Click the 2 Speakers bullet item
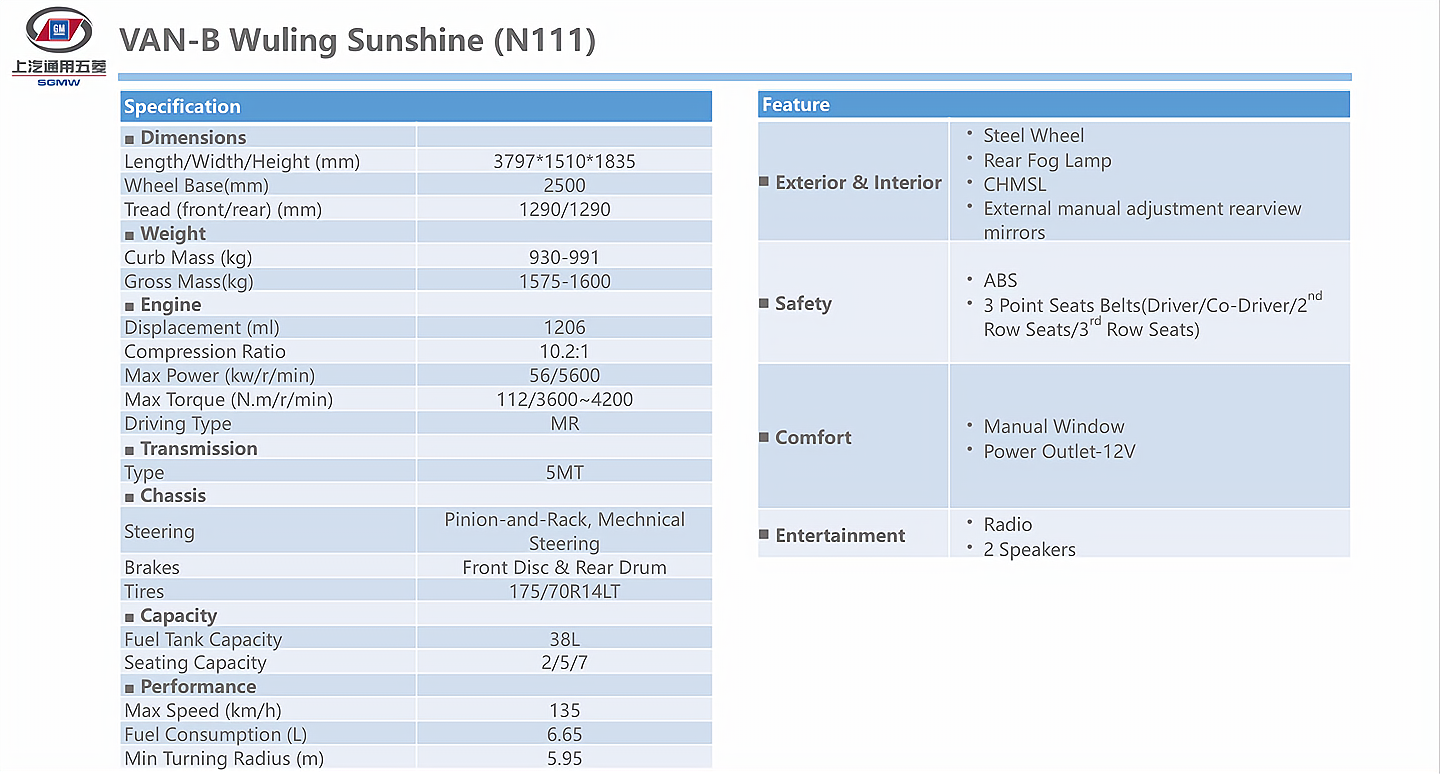 coord(1029,549)
